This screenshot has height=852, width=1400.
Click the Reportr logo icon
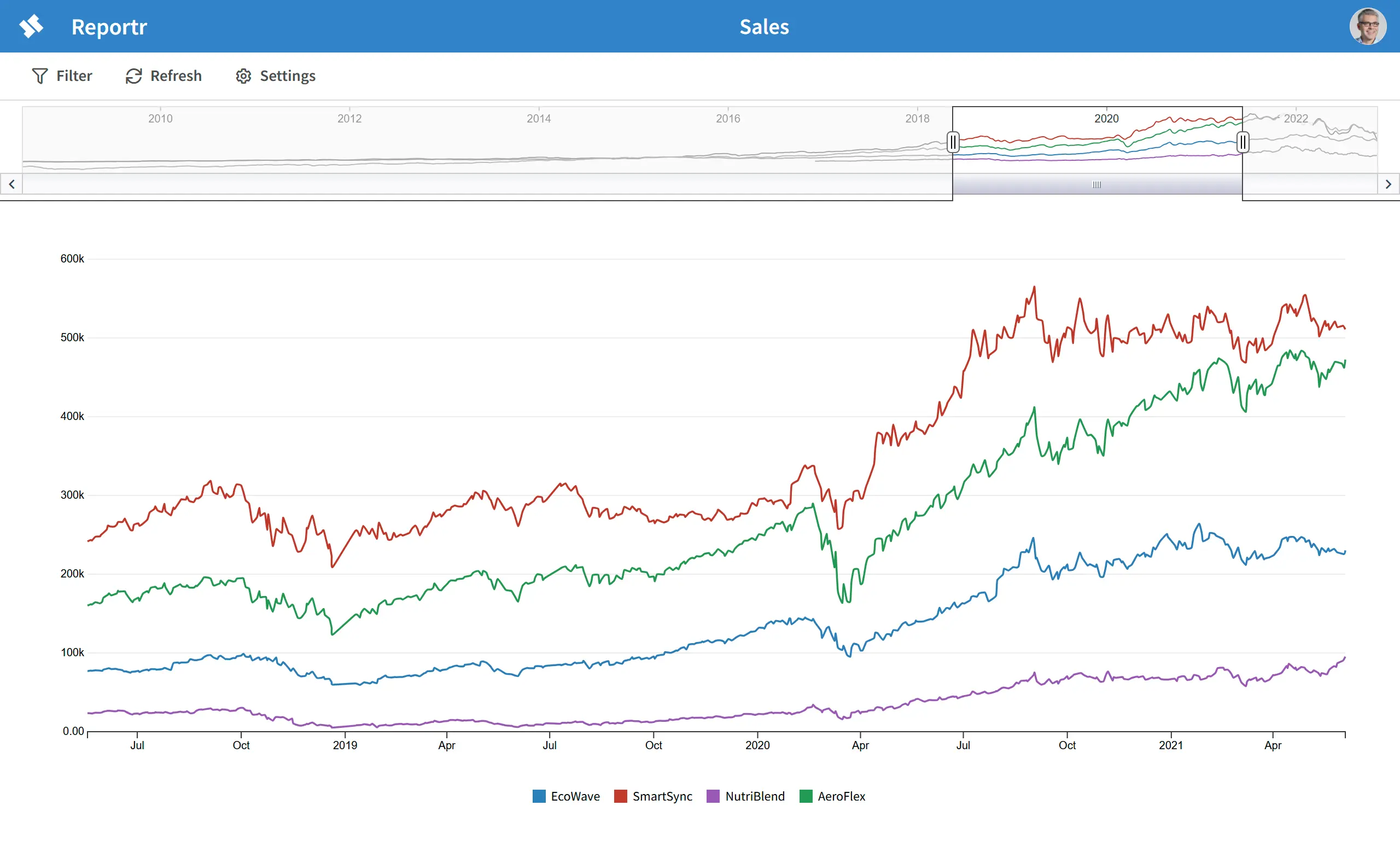31,26
